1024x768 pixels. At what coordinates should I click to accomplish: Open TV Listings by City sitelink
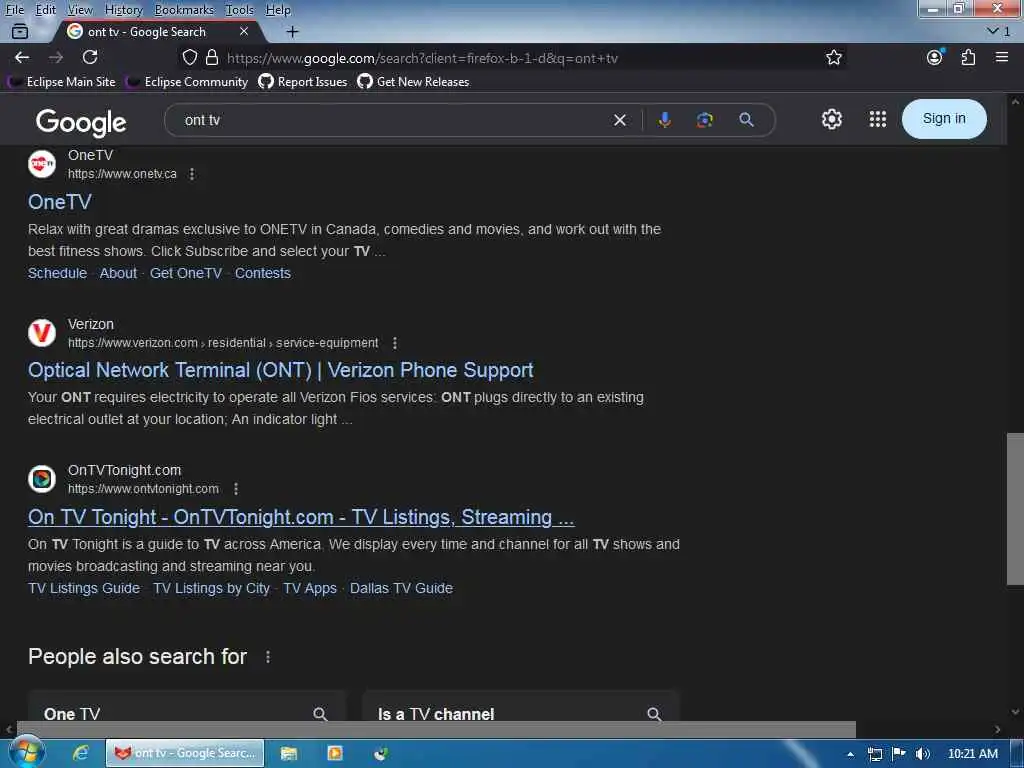point(211,588)
